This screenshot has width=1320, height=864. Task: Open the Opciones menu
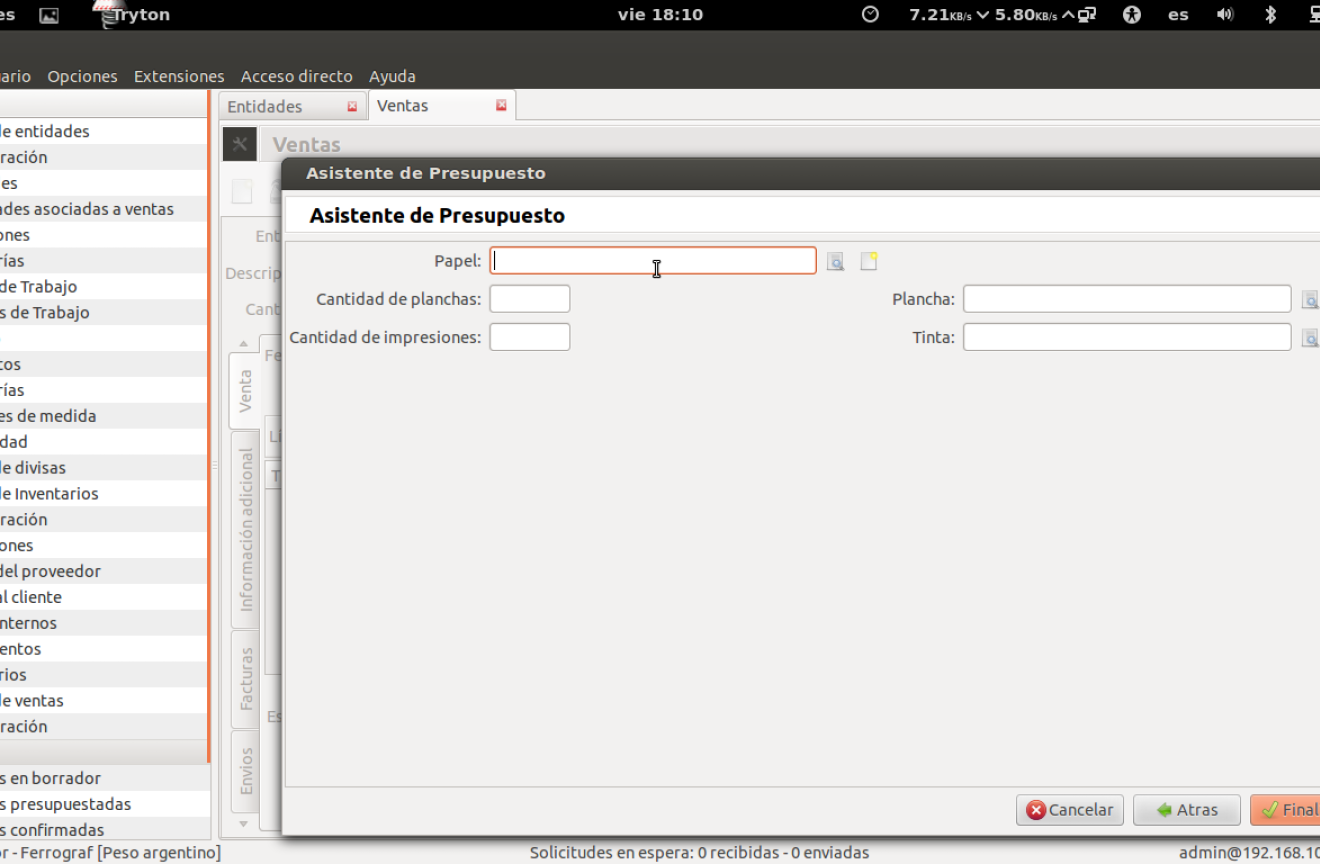[x=82, y=76]
